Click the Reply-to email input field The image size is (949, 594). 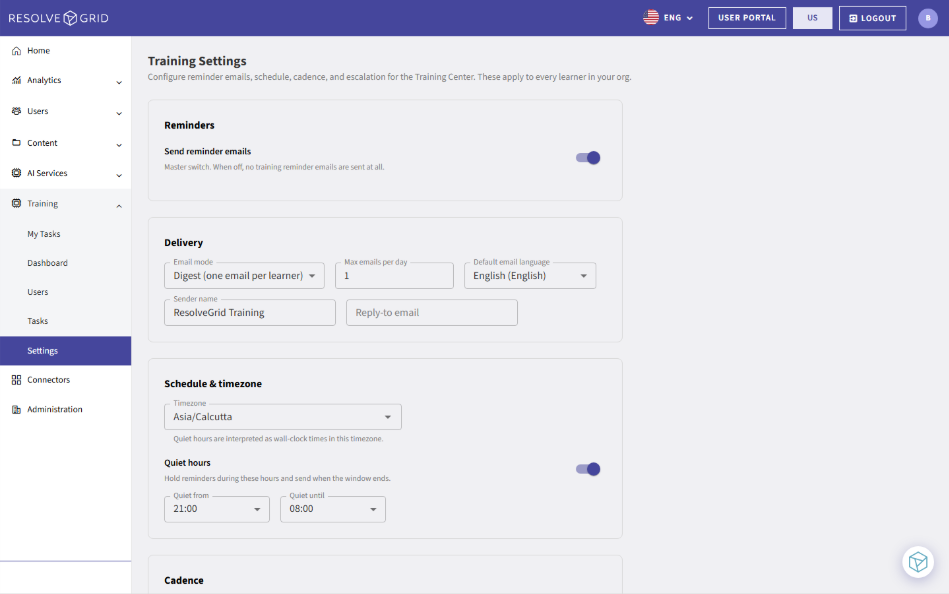[x=432, y=312]
